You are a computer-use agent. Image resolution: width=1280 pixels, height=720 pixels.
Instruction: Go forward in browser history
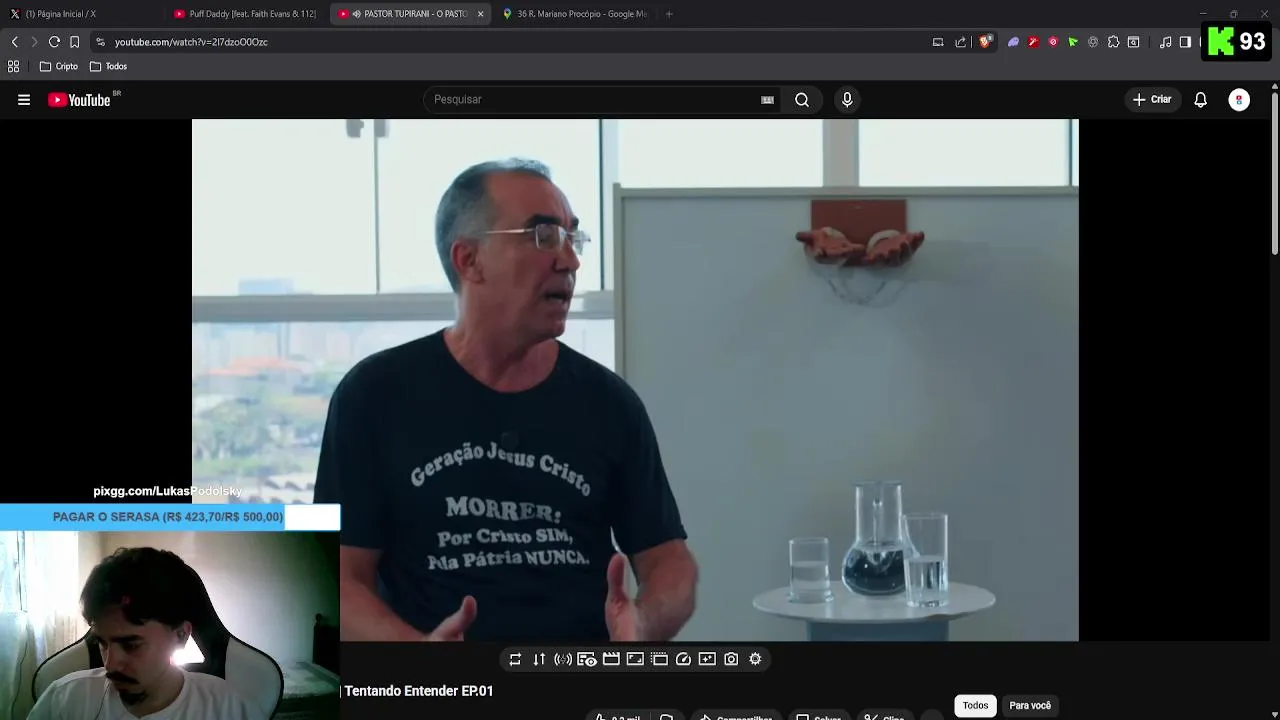[x=34, y=42]
